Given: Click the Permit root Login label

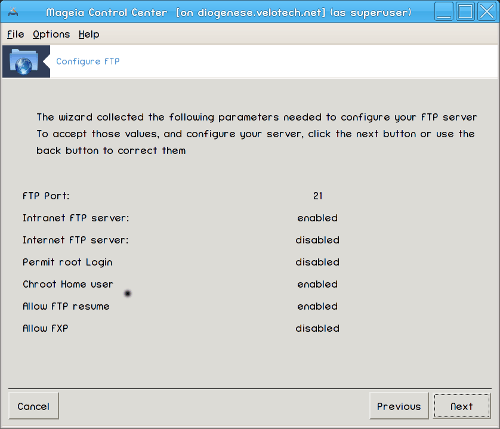Looking at the screenshot, I should (x=67, y=262).
